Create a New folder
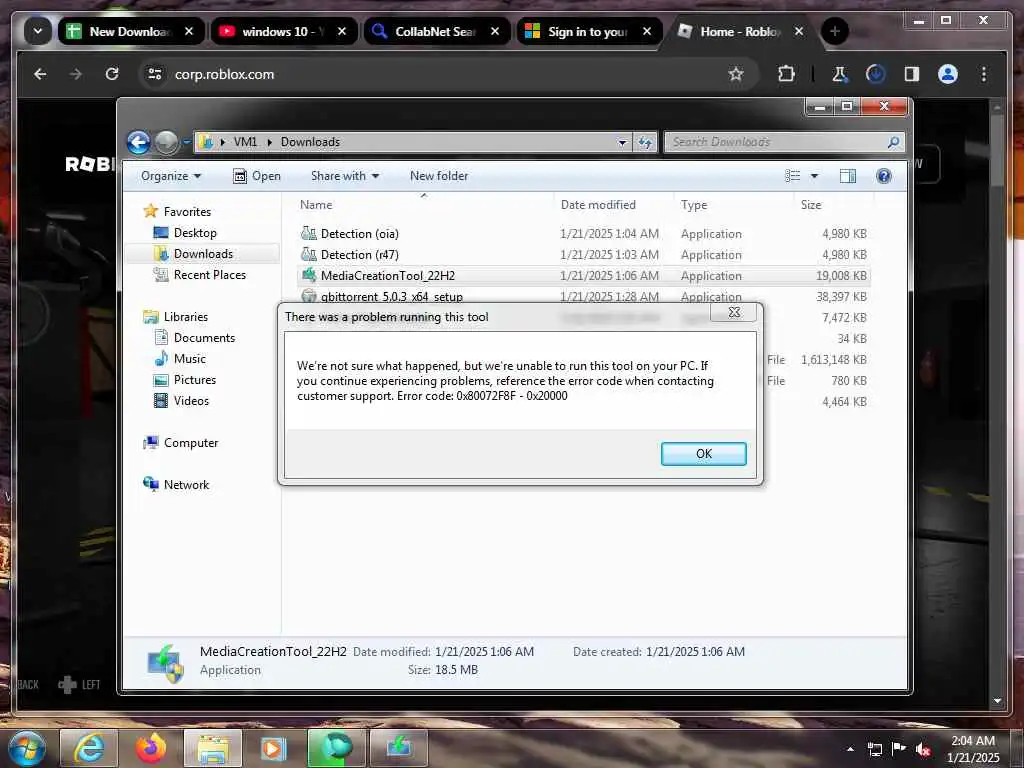Screen dimensions: 1024x768 click(439, 176)
